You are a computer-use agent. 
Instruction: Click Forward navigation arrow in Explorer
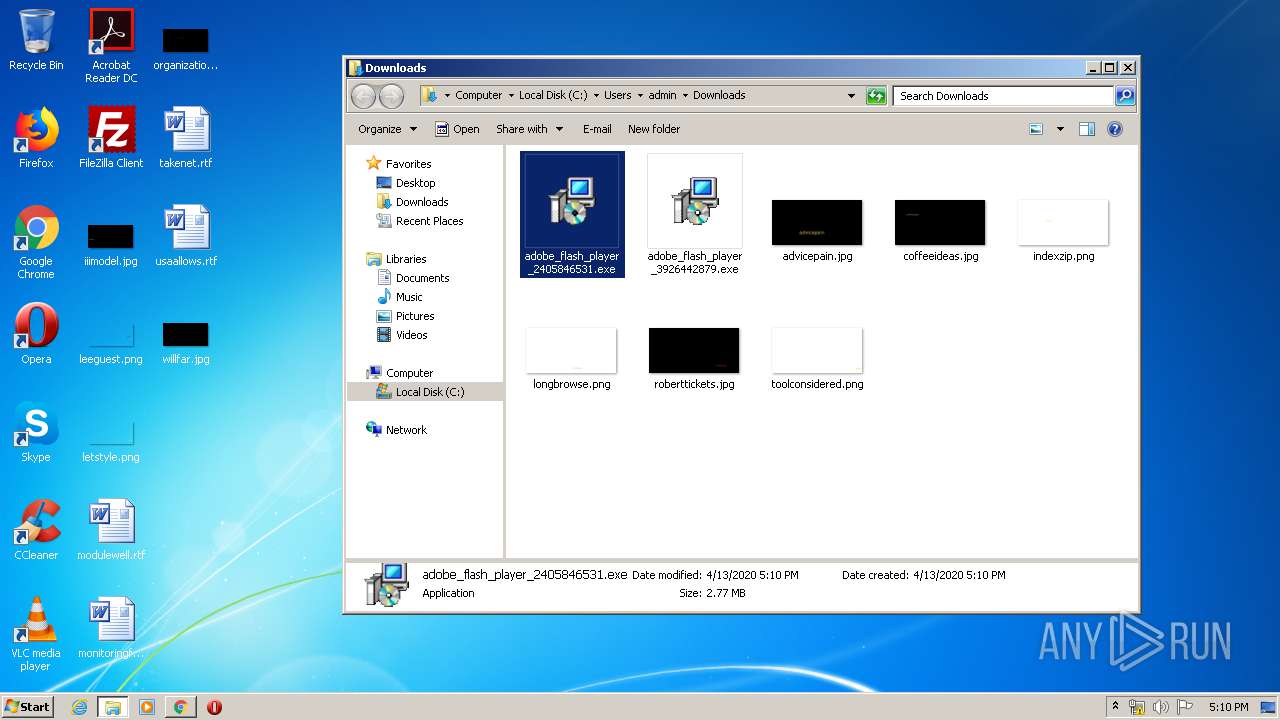click(391, 96)
